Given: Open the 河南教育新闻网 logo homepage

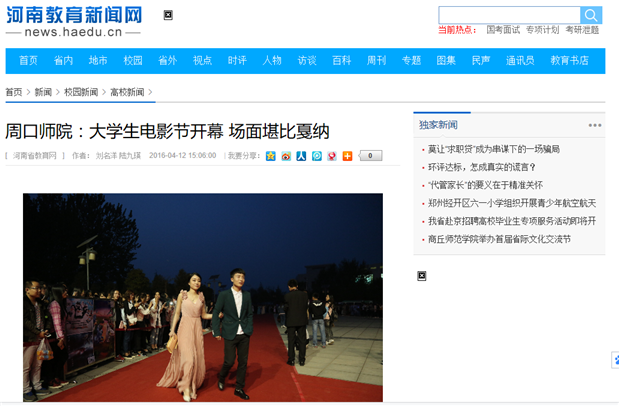Looking at the screenshot, I should [x=73, y=22].
